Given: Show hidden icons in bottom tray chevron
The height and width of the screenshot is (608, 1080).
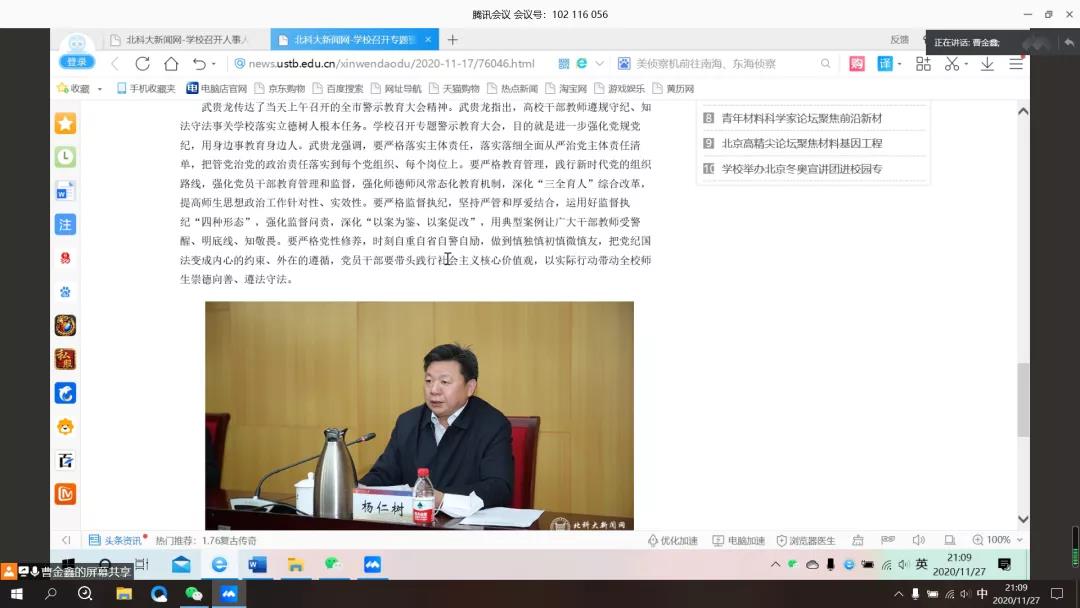Looking at the screenshot, I should 898,594.
